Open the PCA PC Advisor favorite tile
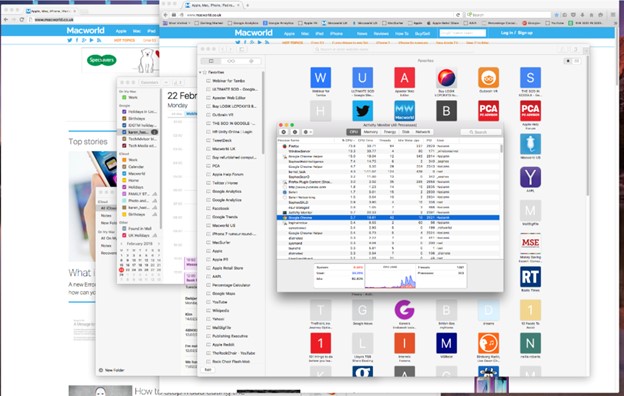The height and width of the screenshot is (396, 624). [488, 110]
